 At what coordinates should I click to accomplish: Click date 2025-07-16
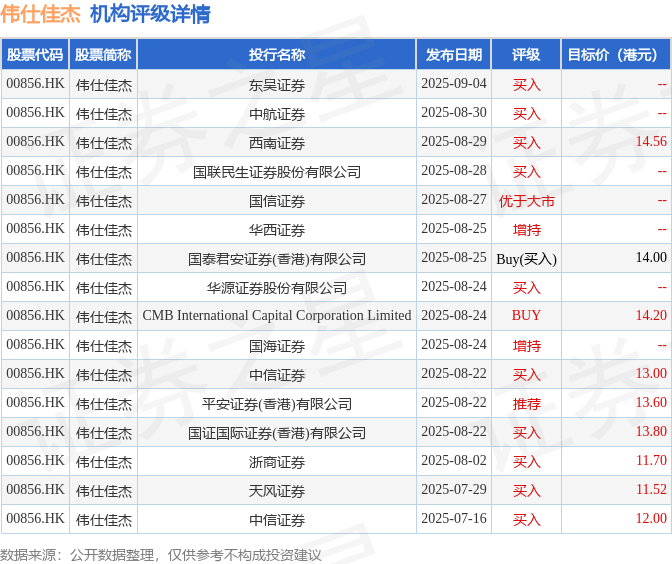(454, 518)
